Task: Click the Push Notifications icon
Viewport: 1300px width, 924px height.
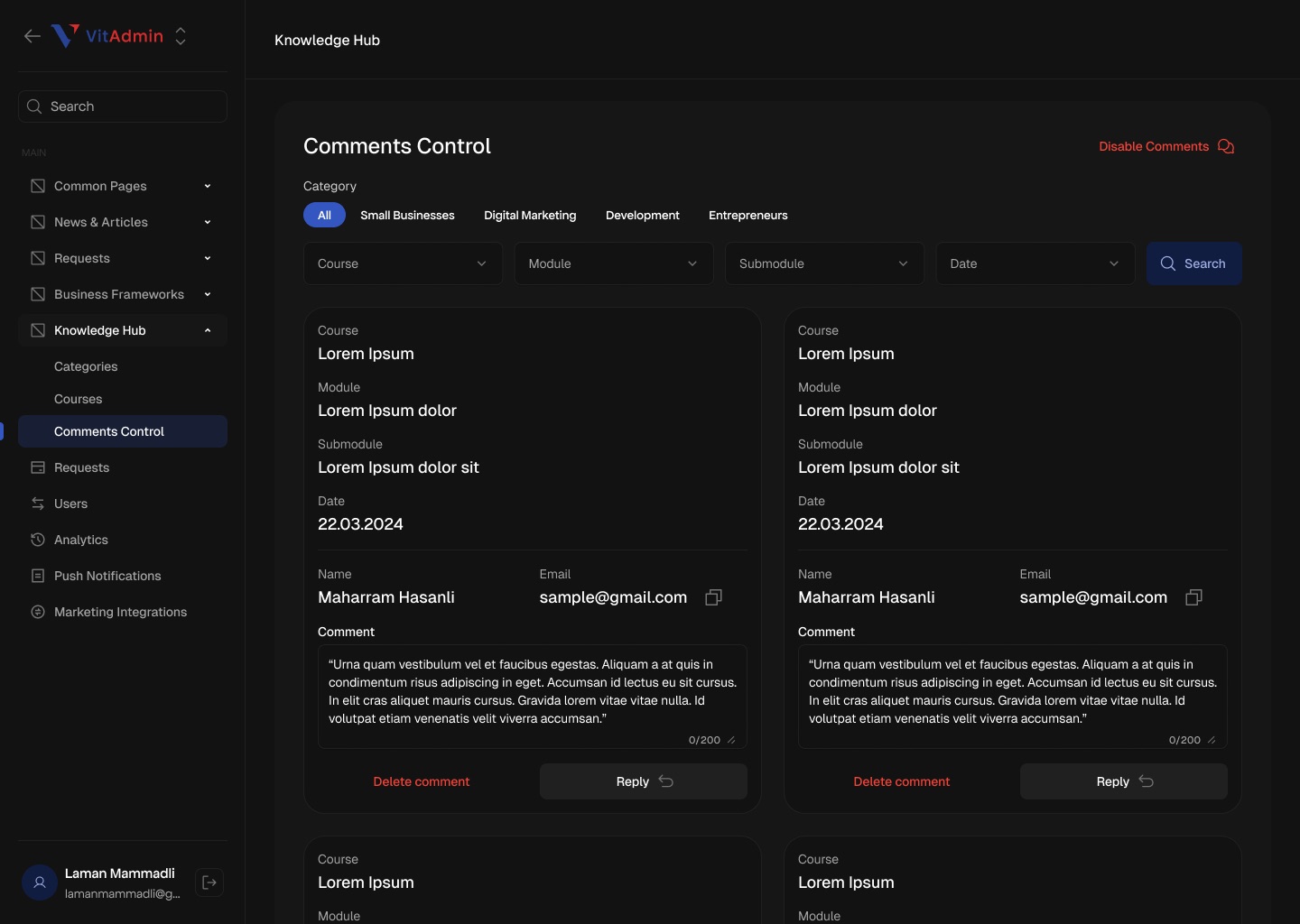Action: [x=38, y=576]
